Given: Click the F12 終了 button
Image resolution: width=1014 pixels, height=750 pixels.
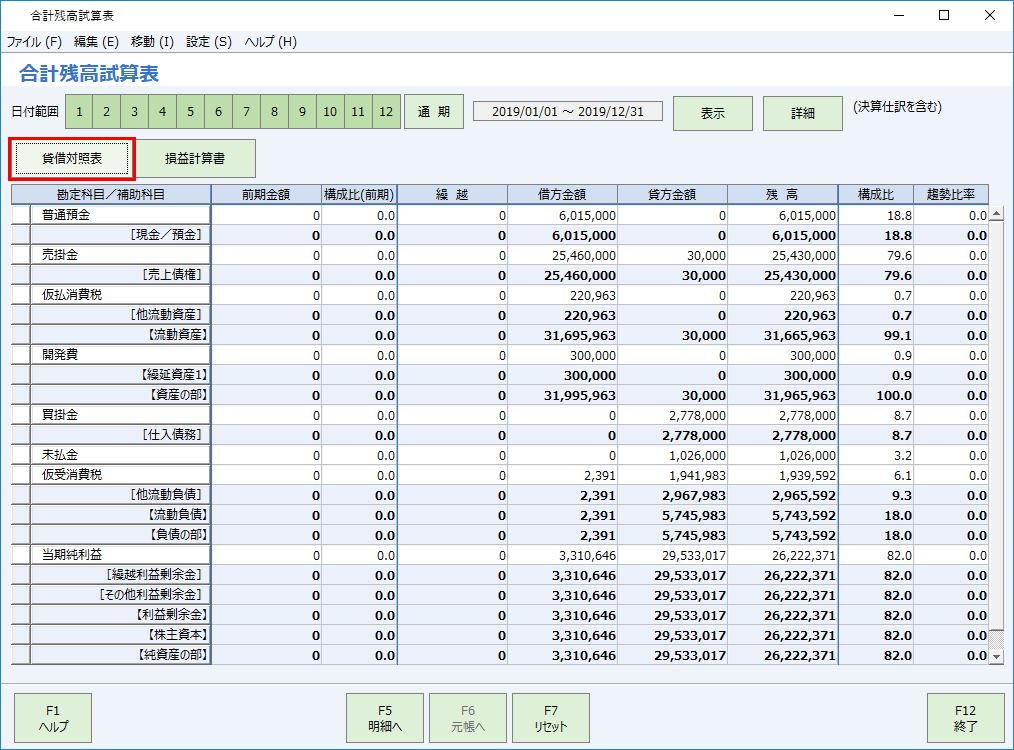Looking at the screenshot, I should point(964,718).
